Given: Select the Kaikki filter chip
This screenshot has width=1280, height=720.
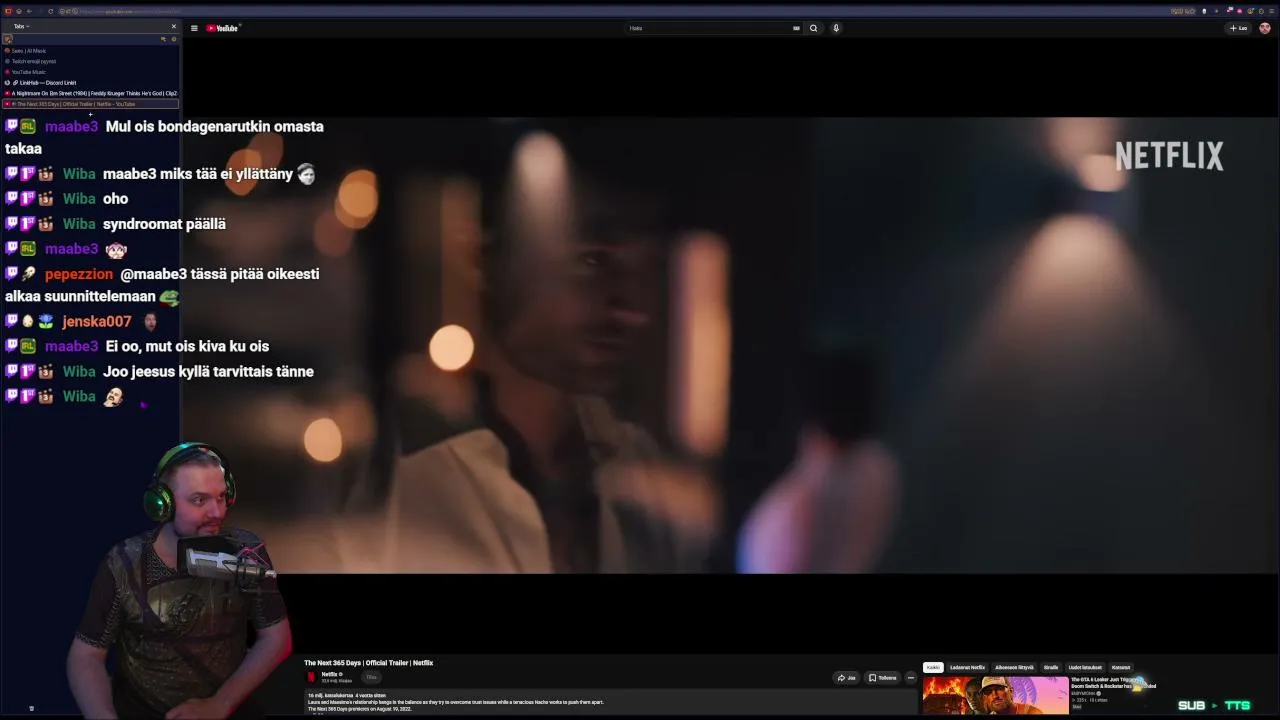Looking at the screenshot, I should [x=933, y=667].
